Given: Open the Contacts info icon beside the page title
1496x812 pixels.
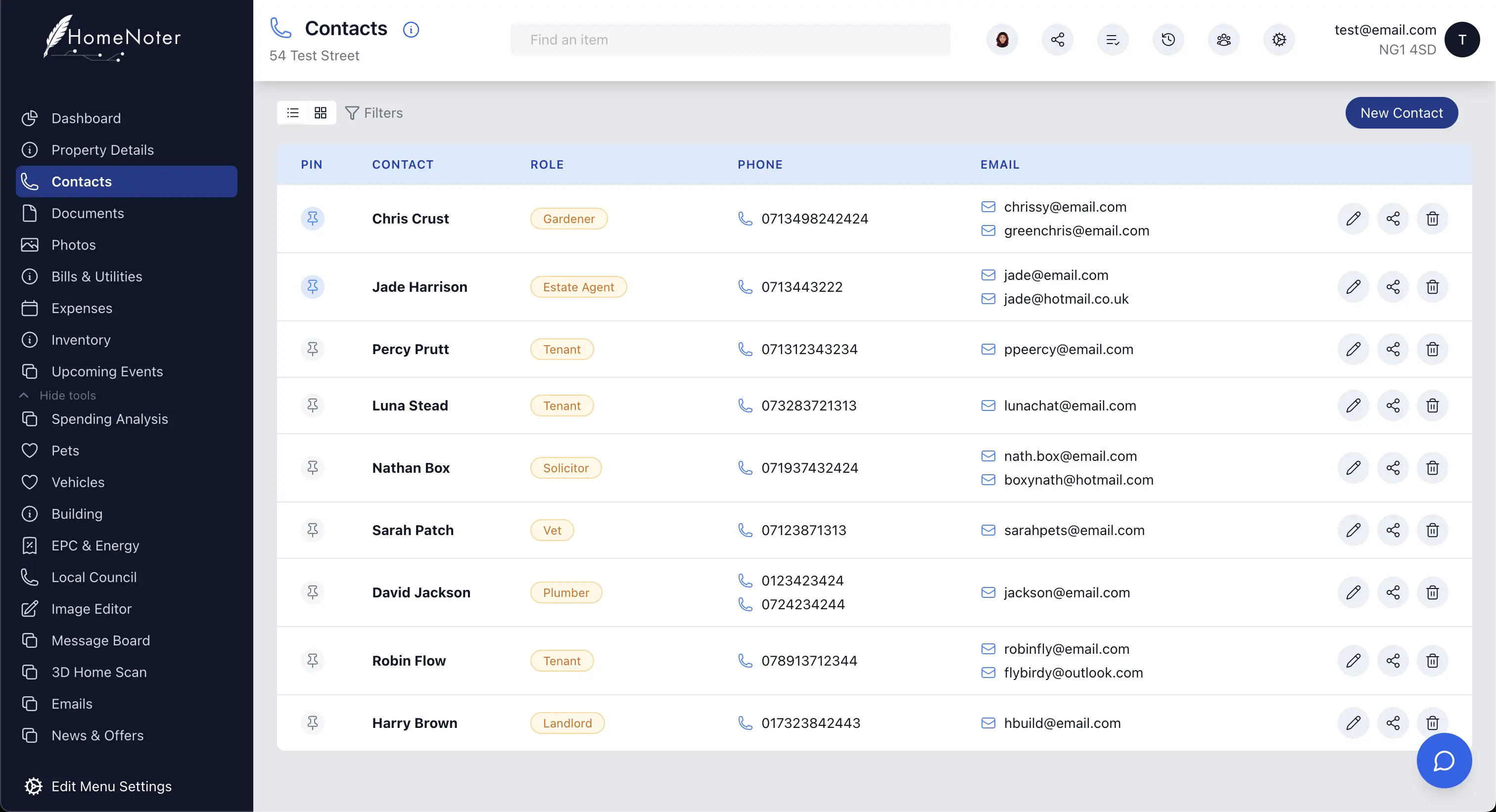Looking at the screenshot, I should coord(411,29).
